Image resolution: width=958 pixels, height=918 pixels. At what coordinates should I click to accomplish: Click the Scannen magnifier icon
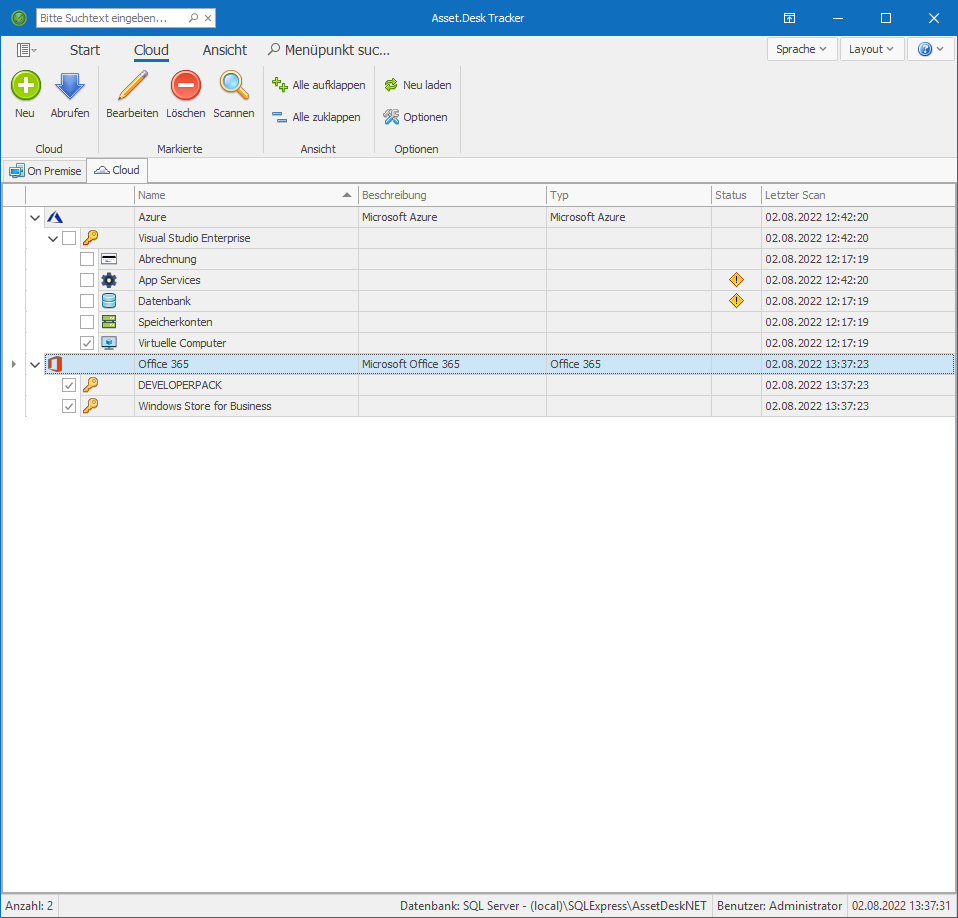pos(234,87)
